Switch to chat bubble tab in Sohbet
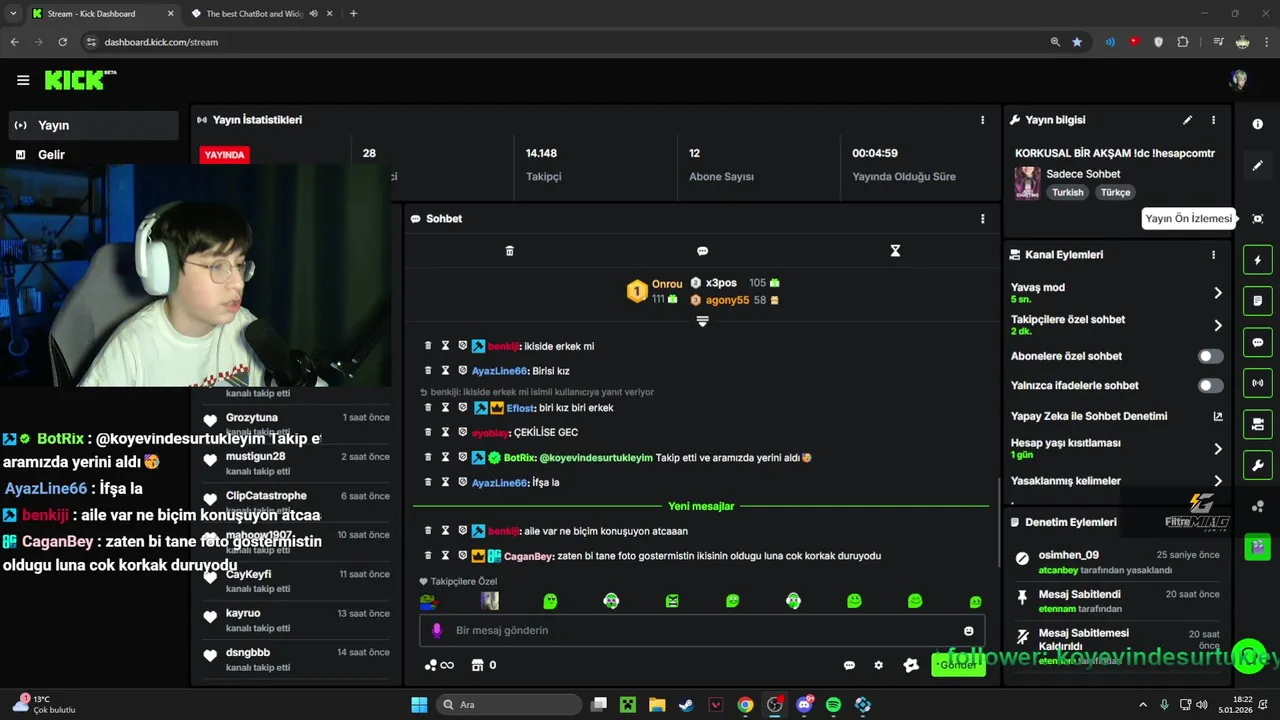The image size is (1280, 720). 702,251
